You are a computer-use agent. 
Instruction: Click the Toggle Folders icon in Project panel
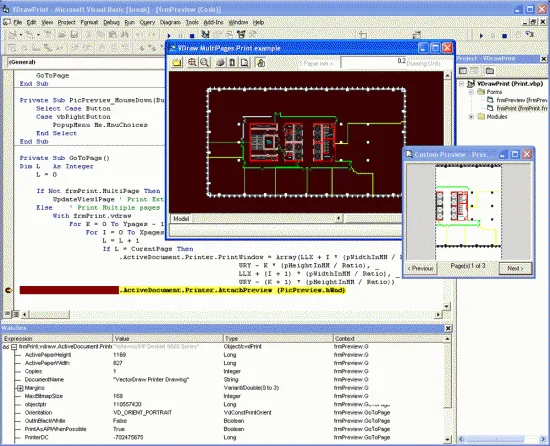tap(490, 70)
